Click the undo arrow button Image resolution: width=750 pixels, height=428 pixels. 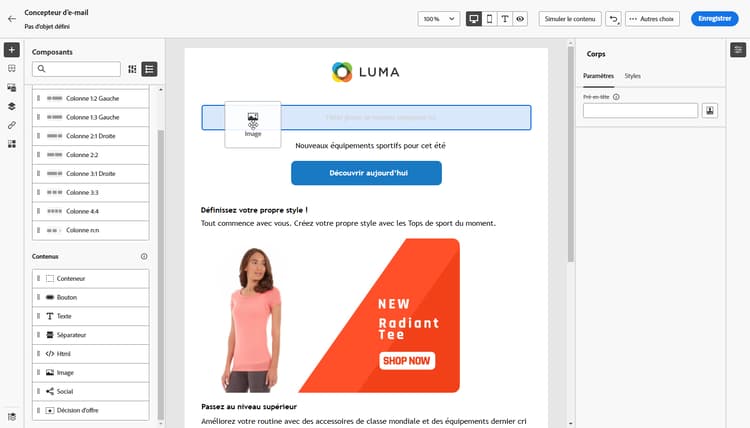click(614, 19)
